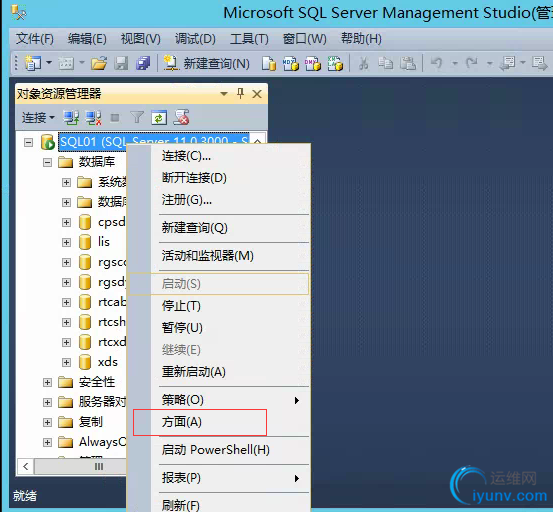
Task: Choose 连接(C)... in context menu
Action: pyautogui.click(x=219, y=156)
